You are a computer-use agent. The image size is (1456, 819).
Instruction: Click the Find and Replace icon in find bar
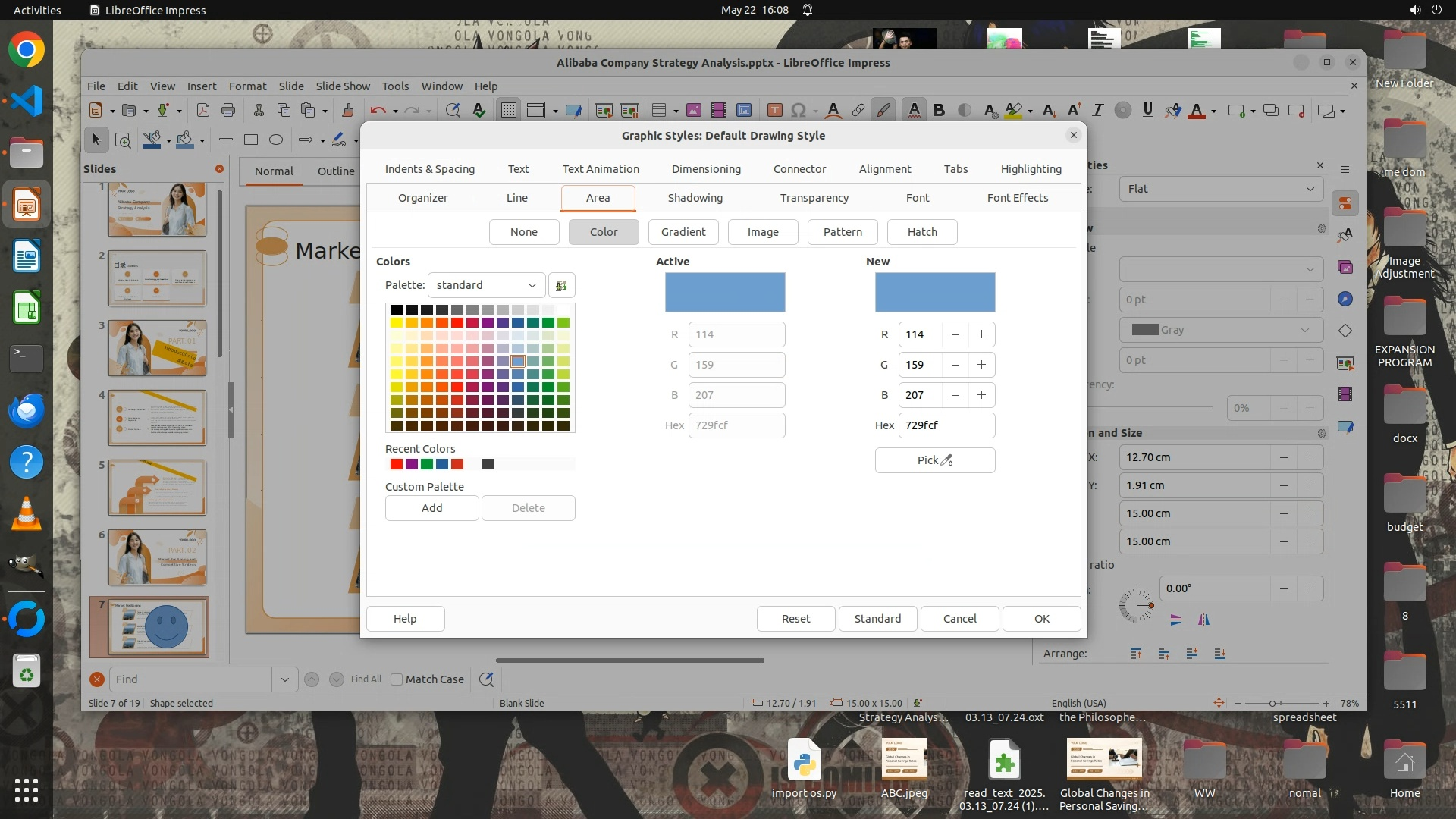[486, 679]
